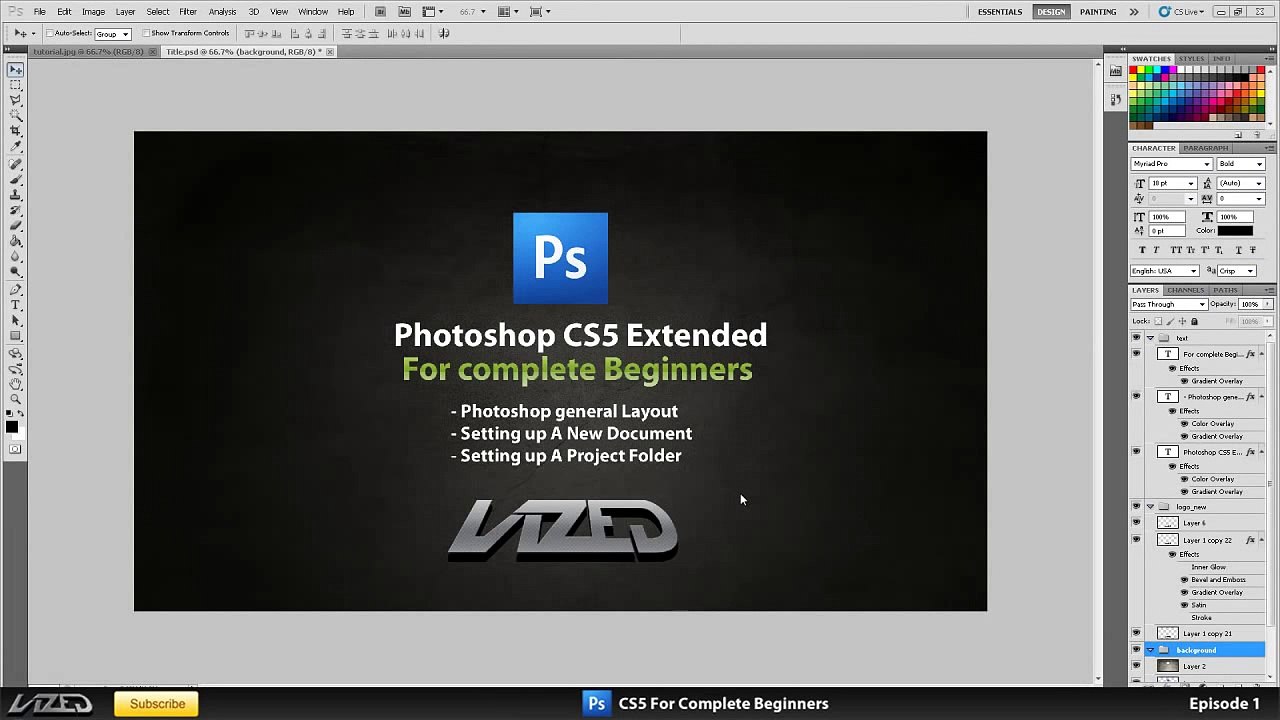Image resolution: width=1280 pixels, height=720 pixels.
Task: Apply Underline in Character panel
Action: coord(1239,250)
